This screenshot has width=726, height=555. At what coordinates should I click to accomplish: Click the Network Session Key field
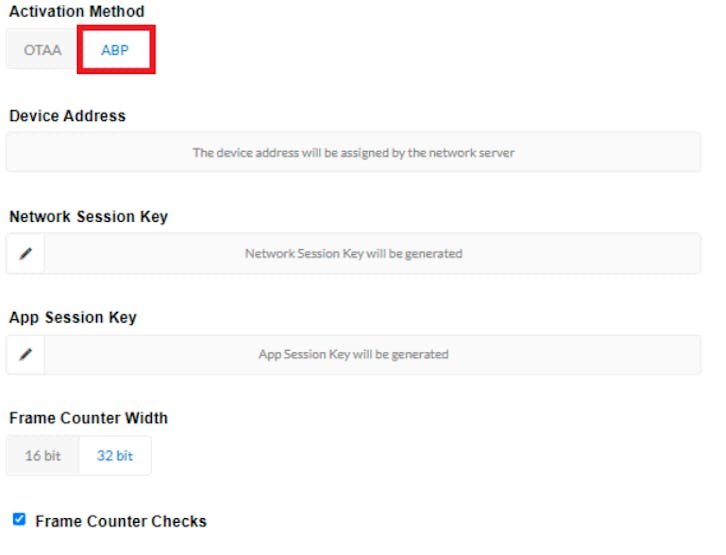click(372, 254)
